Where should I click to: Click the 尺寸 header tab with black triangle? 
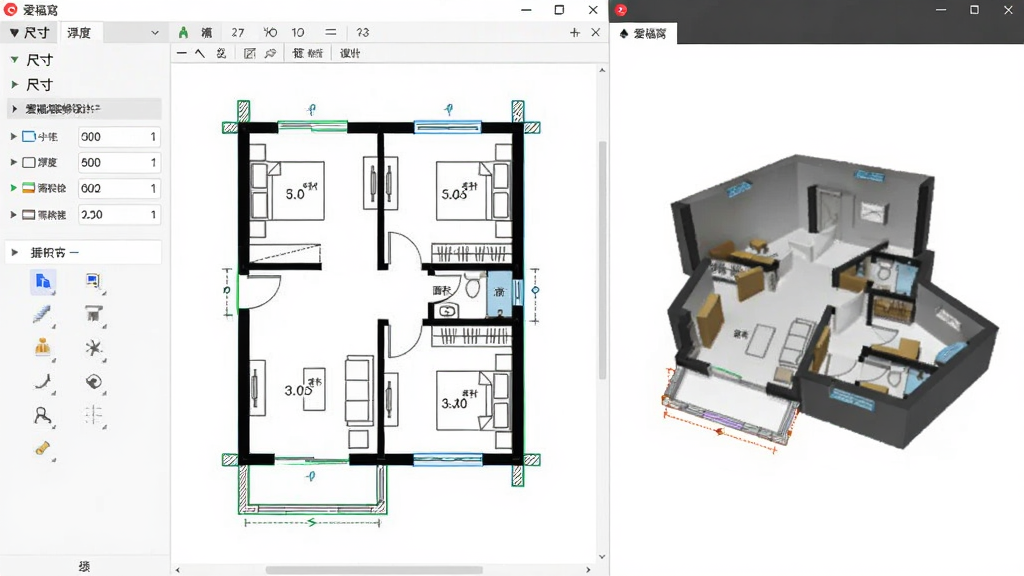29,33
